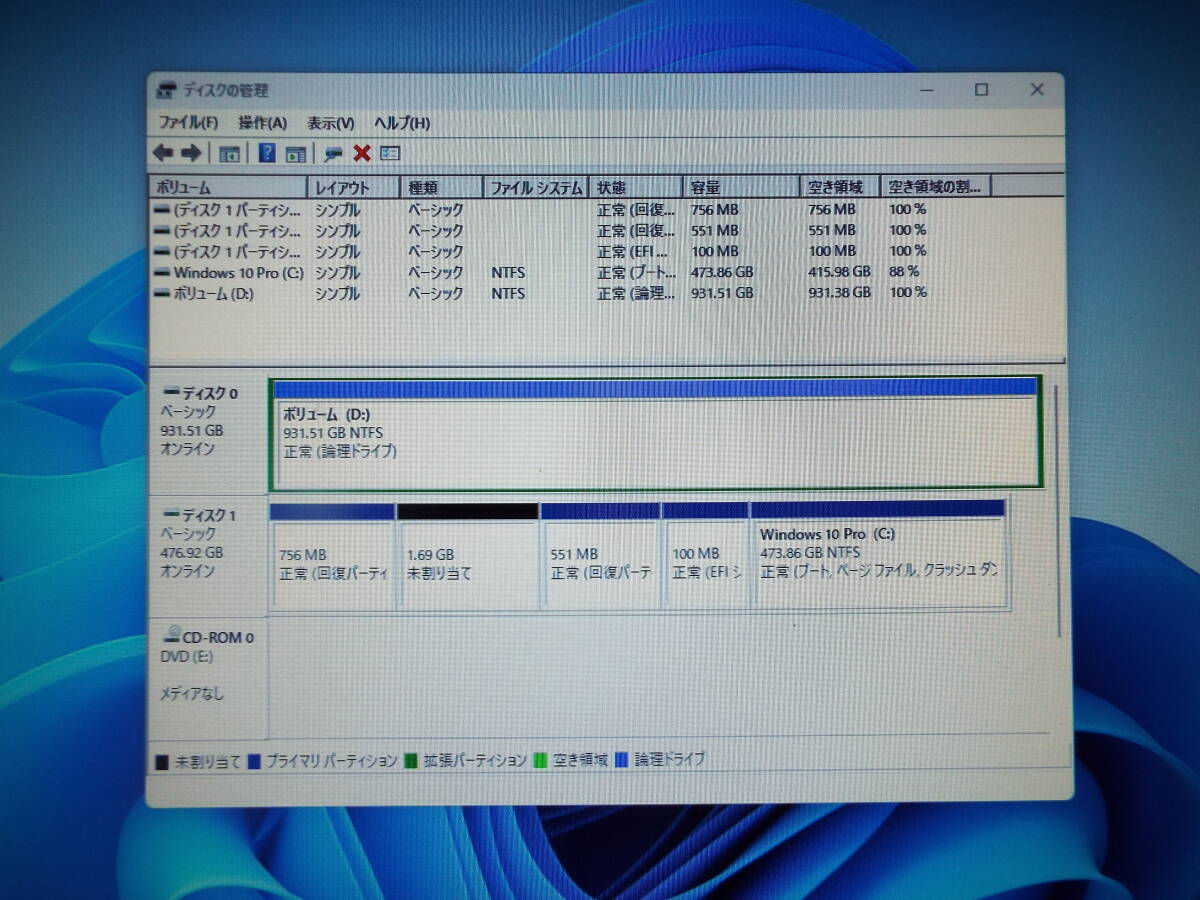Click the 88 % free percentage cell
1200x900 pixels.
(x=904, y=271)
